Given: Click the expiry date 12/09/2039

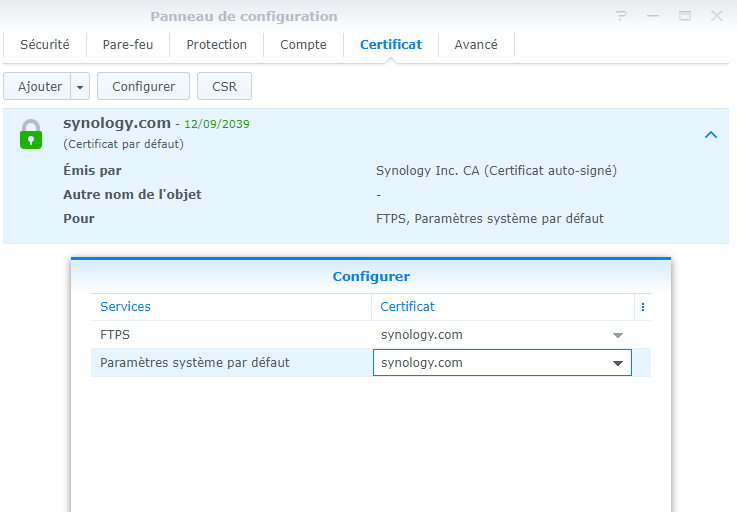Looking at the screenshot, I should click(x=217, y=124).
